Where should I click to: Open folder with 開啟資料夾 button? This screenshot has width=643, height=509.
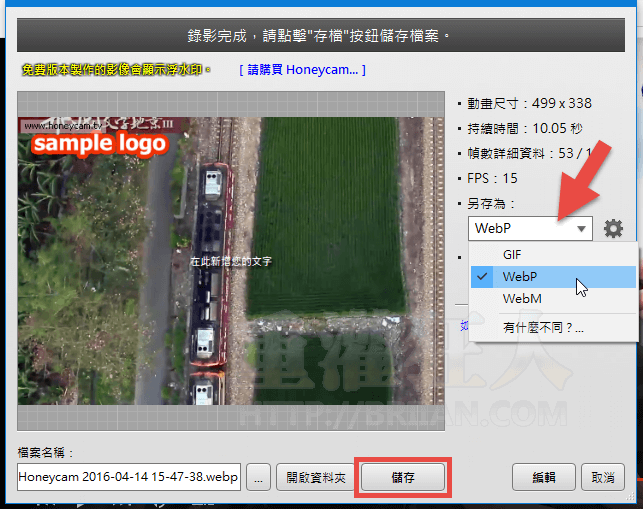(315, 477)
